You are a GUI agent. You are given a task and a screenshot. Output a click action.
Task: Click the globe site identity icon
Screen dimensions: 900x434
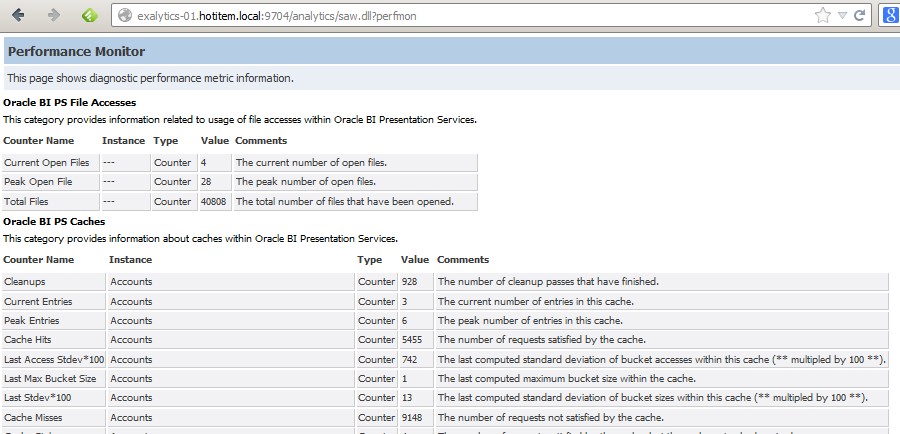coord(125,15)
